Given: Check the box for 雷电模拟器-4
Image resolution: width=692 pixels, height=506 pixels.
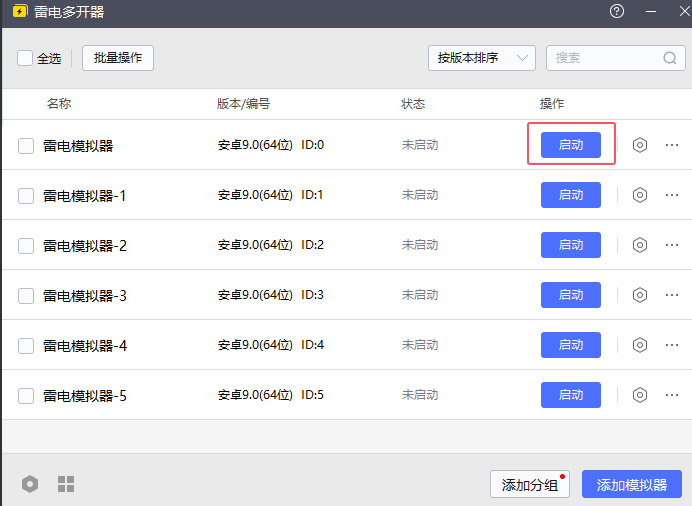Looking at the screenshot, I should point(26,345).
